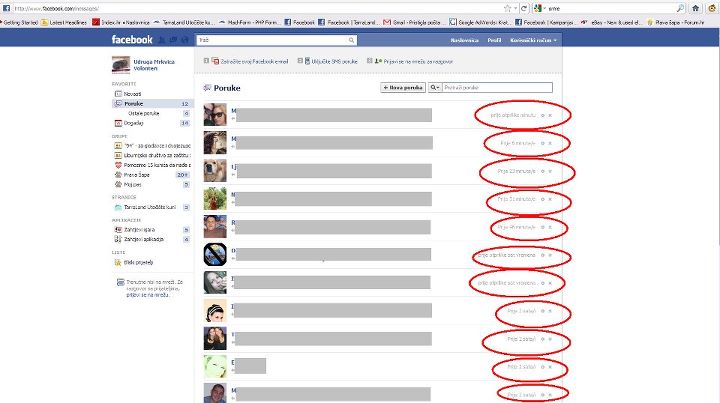Open Ostale poruke in the left sidebar
The image size is (720, 403).
[143, 113]
